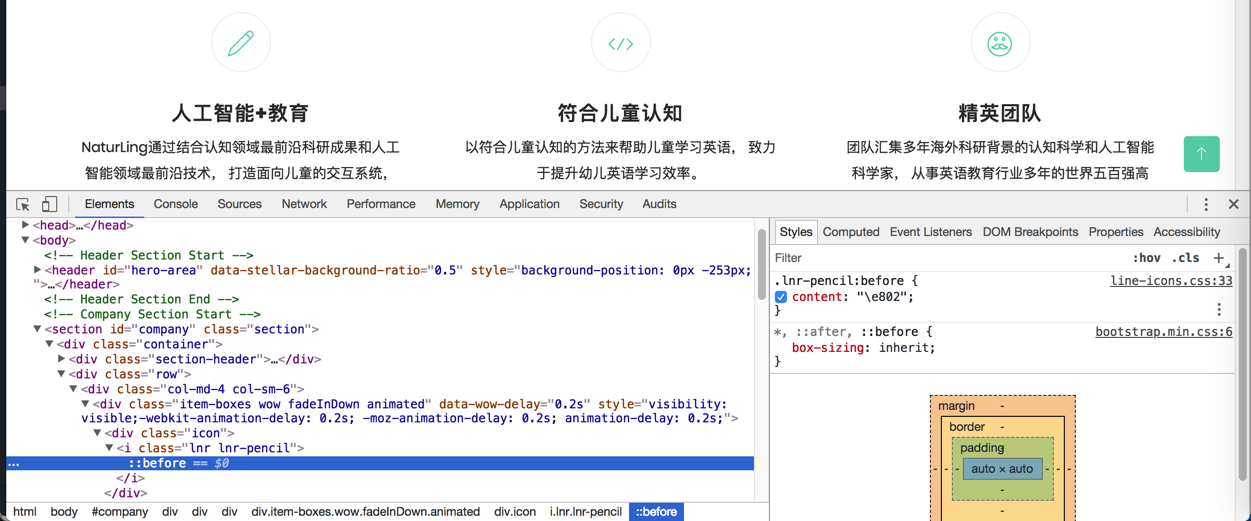Viewport: 1251px width, 521px height.
Task: Click the 精英团队 heading
Action: pos(1000,113)
